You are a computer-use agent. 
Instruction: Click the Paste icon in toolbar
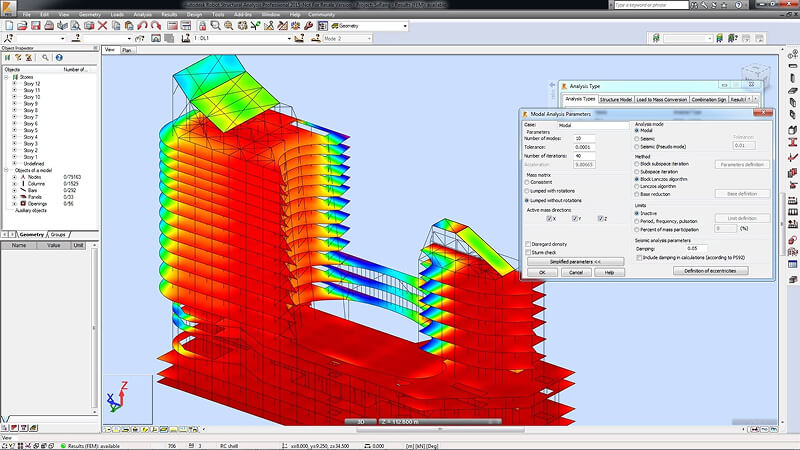click(x=129, y=26)
